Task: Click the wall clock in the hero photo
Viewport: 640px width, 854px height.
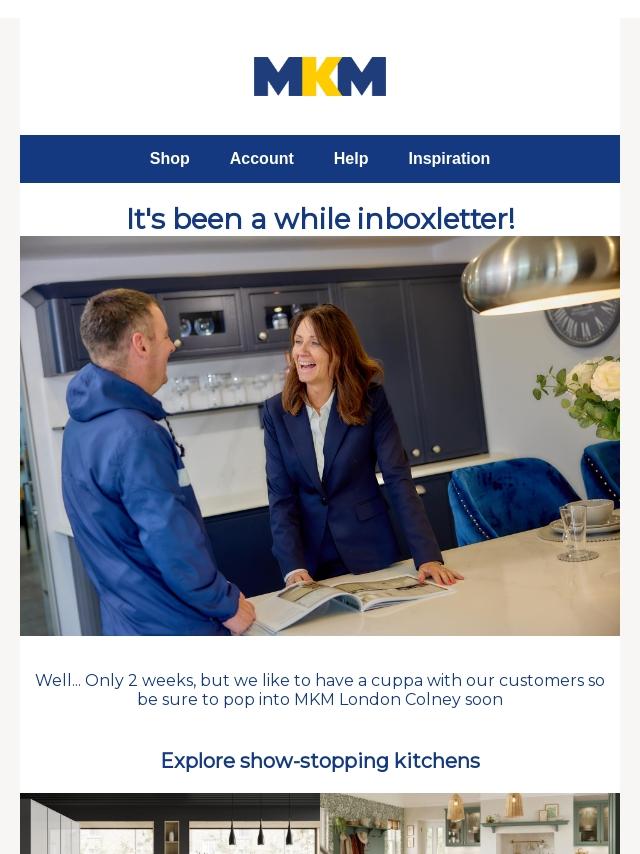Action: click(x=583, y=322)
